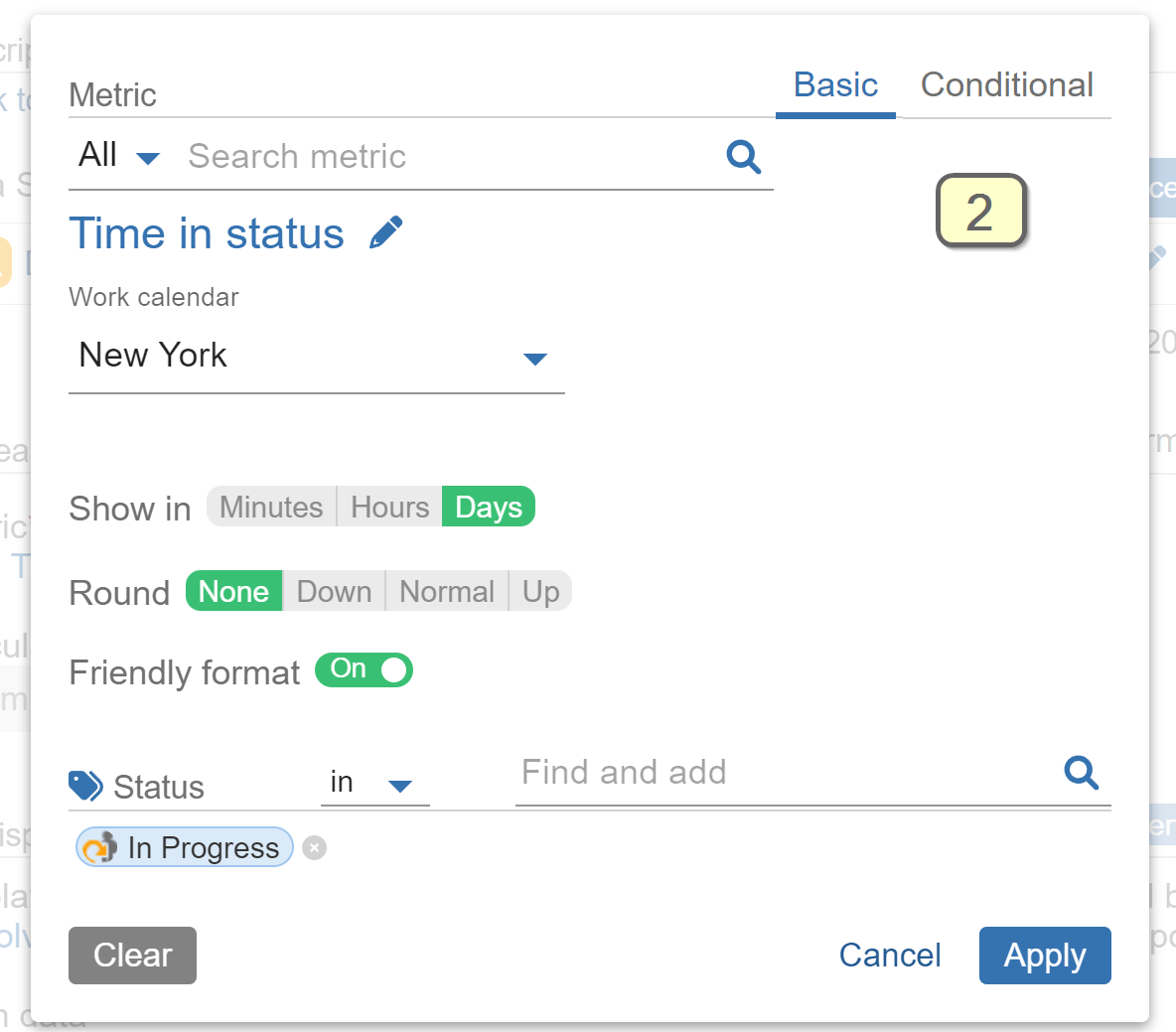Open the All metric type dropdown

(117, 155)
